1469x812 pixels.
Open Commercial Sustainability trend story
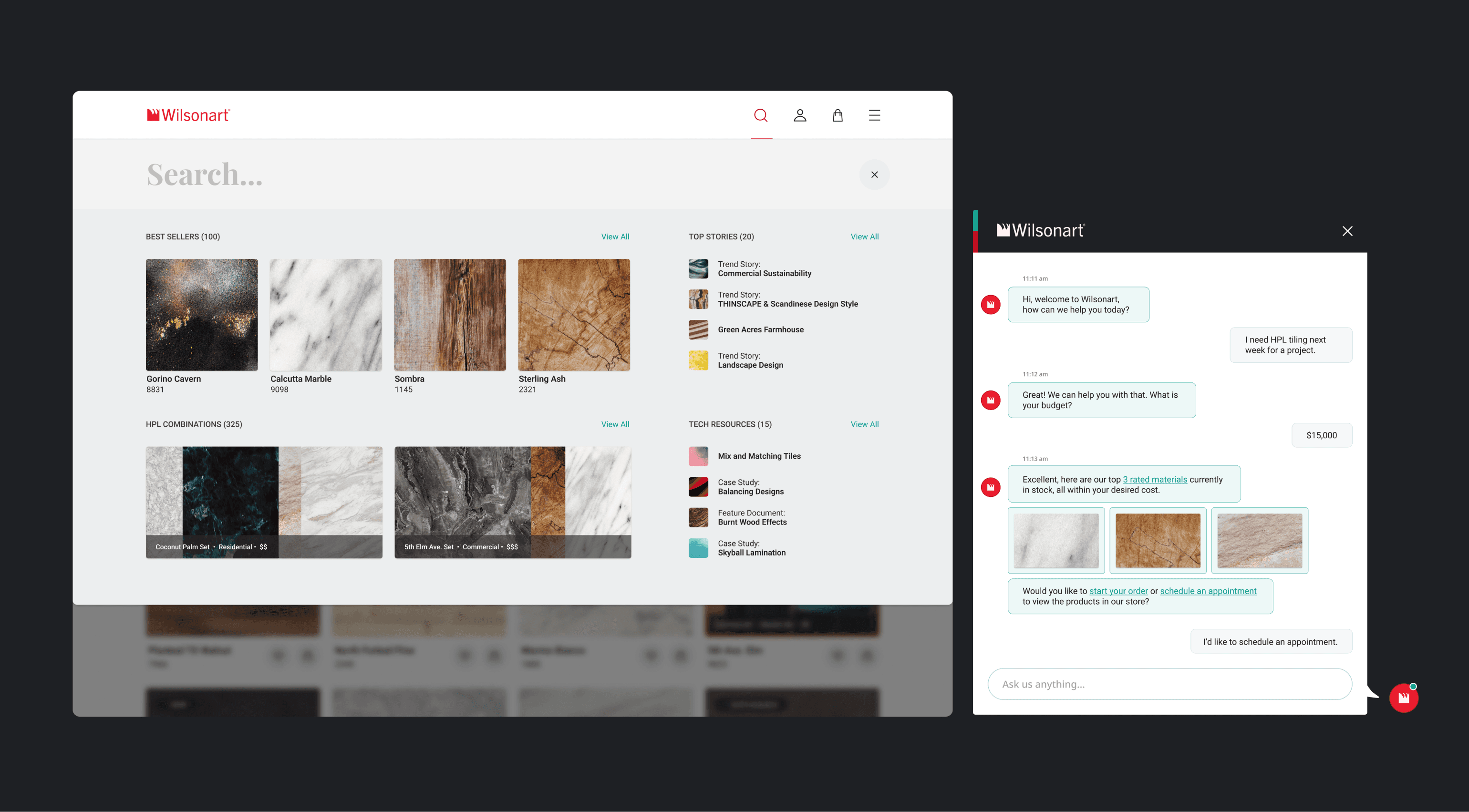point(764,268)
